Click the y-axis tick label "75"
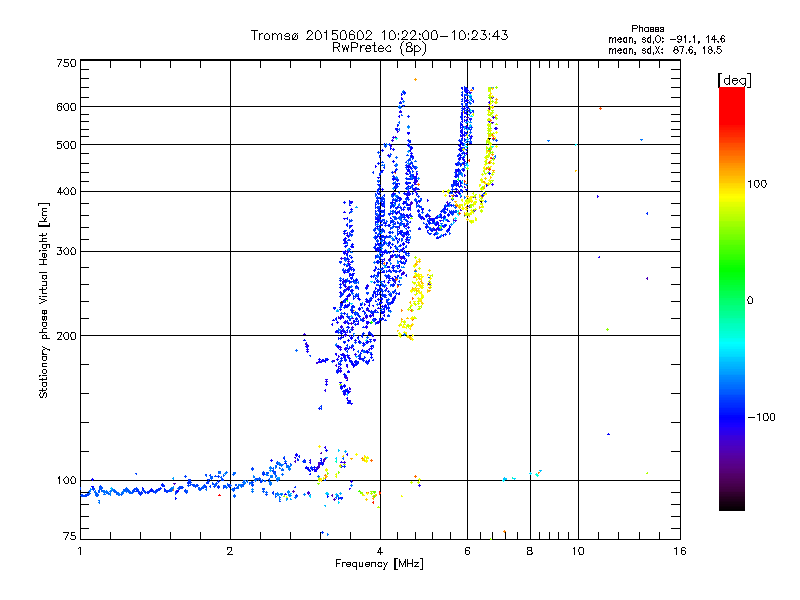The image size is (800, 600). (x=69, y=536)
